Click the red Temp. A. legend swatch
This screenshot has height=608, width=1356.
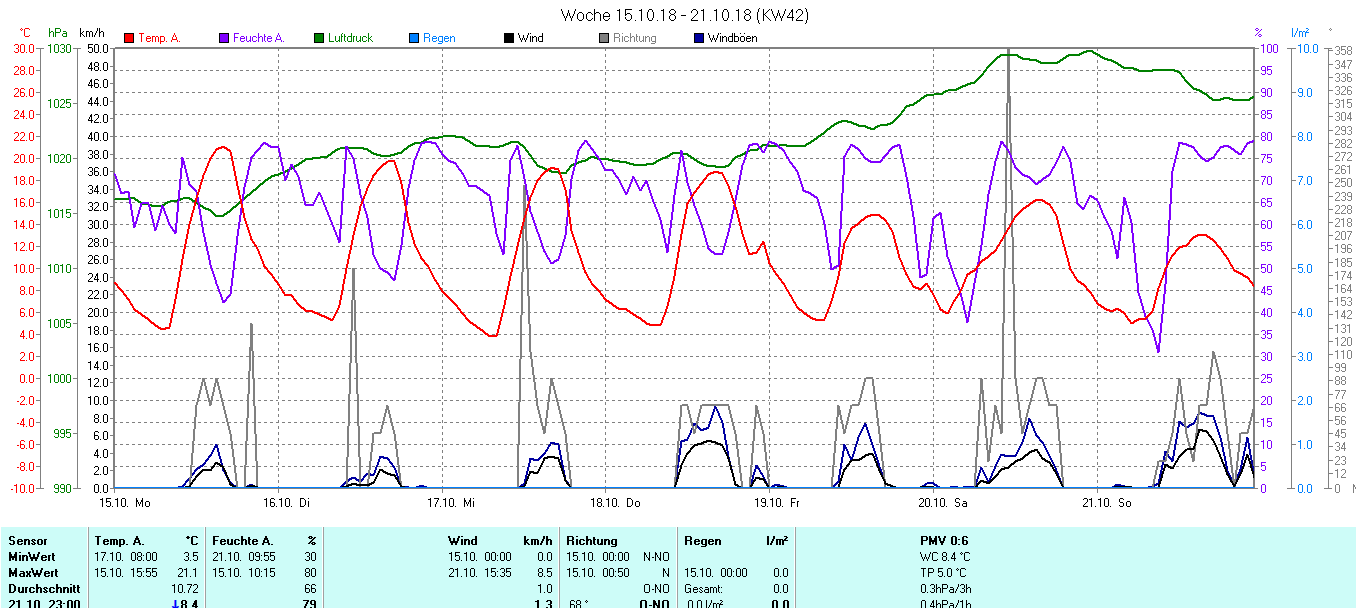pos(129,38)
